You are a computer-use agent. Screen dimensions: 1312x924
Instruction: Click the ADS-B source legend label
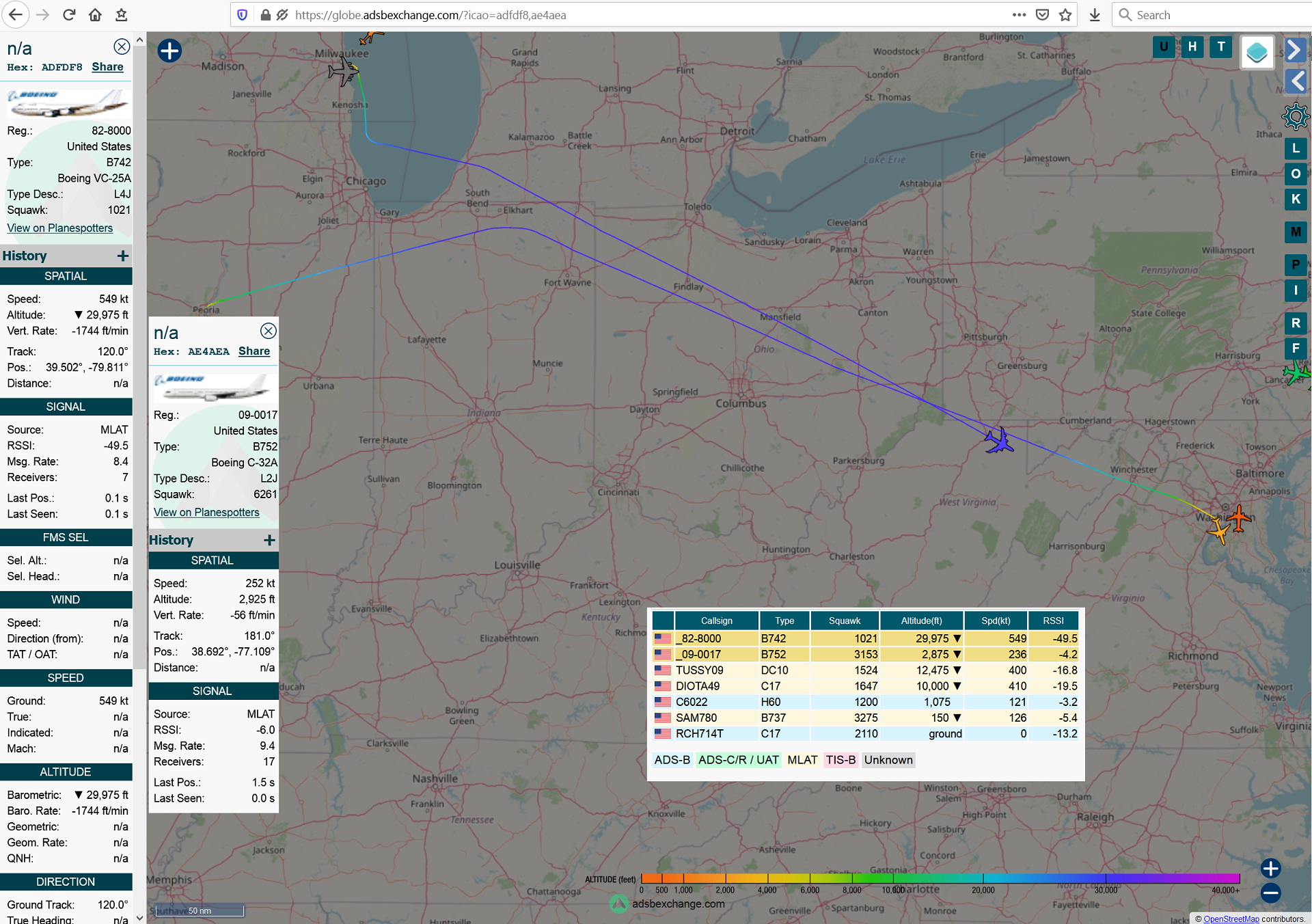[672, 760]
